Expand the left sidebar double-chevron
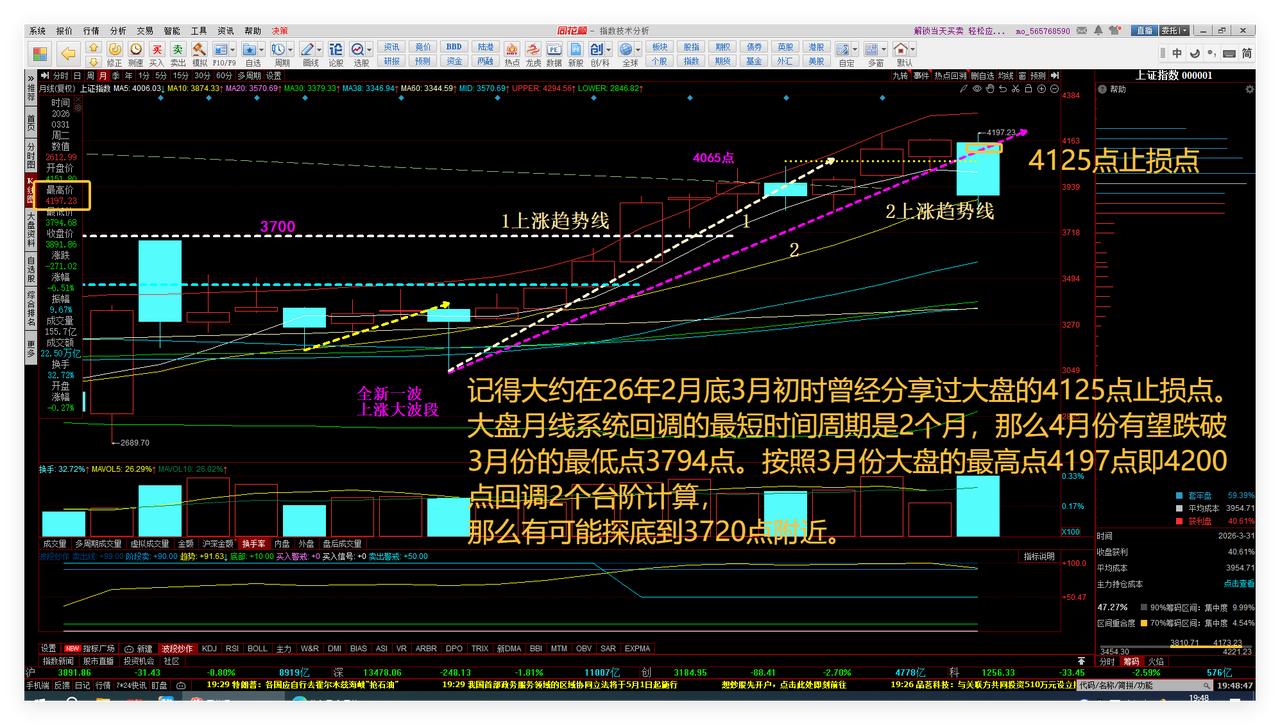 [x=31, y=76]
